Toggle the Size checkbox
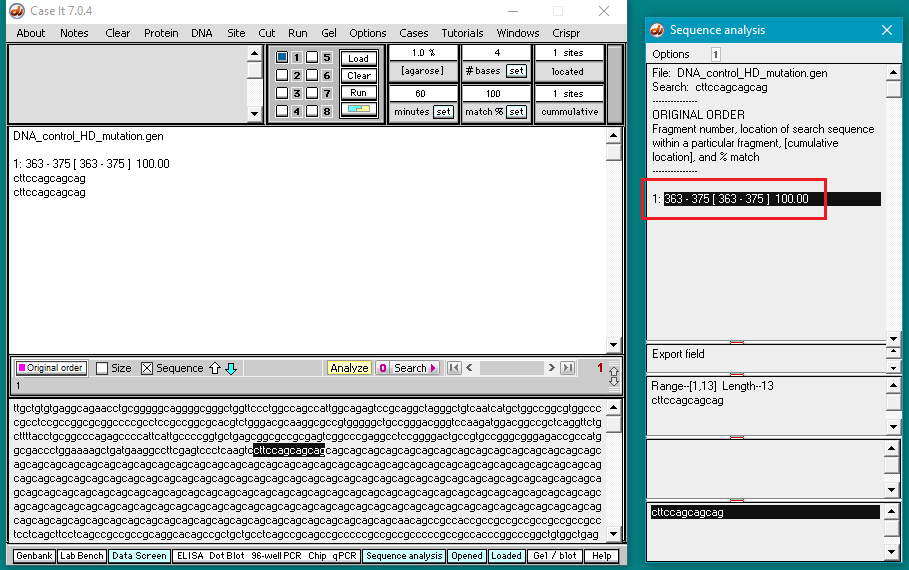 pyautogui.click(x=102, y=368)
